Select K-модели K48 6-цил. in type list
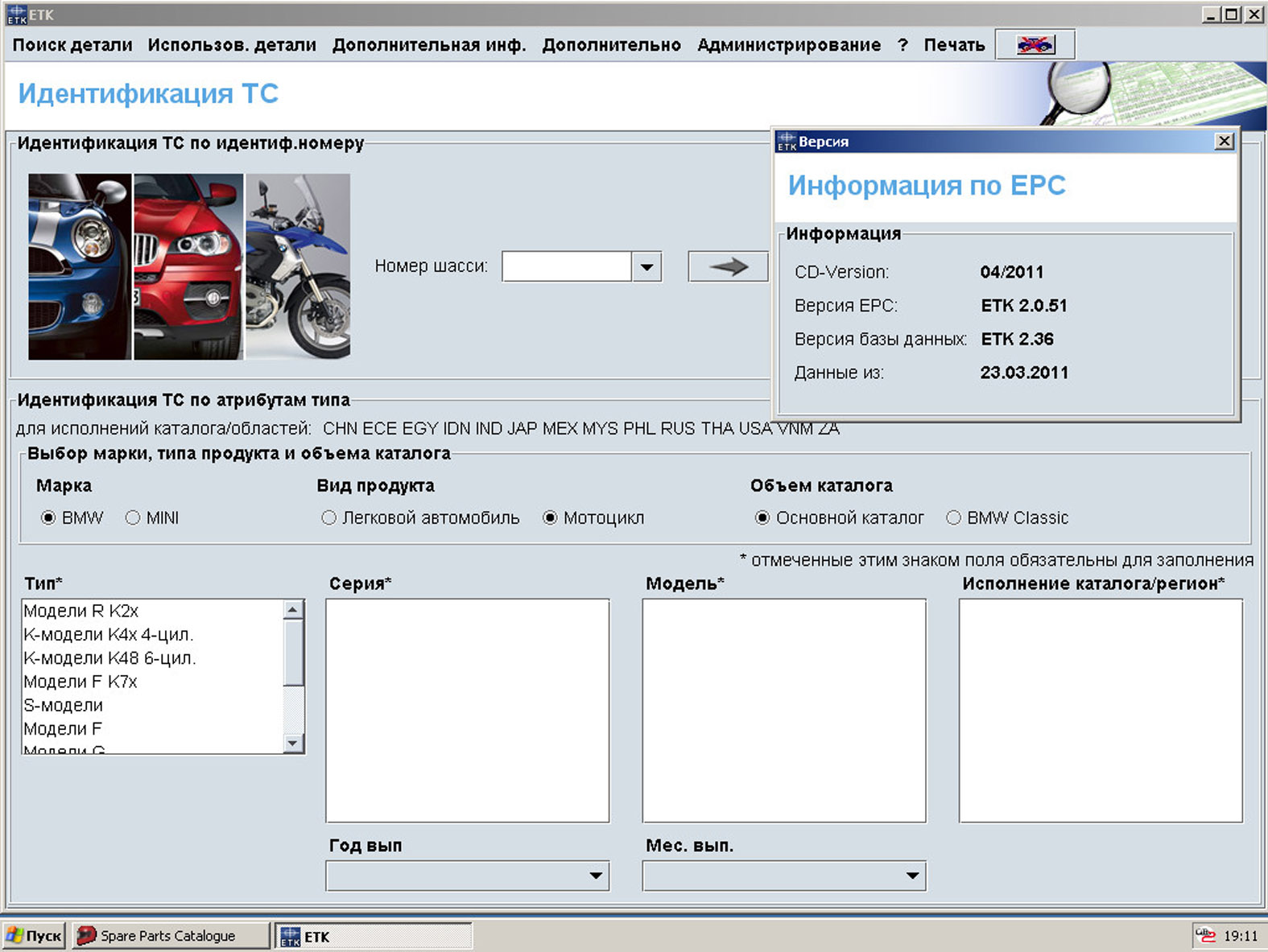The image size is (1268, 952). [109, 658]
